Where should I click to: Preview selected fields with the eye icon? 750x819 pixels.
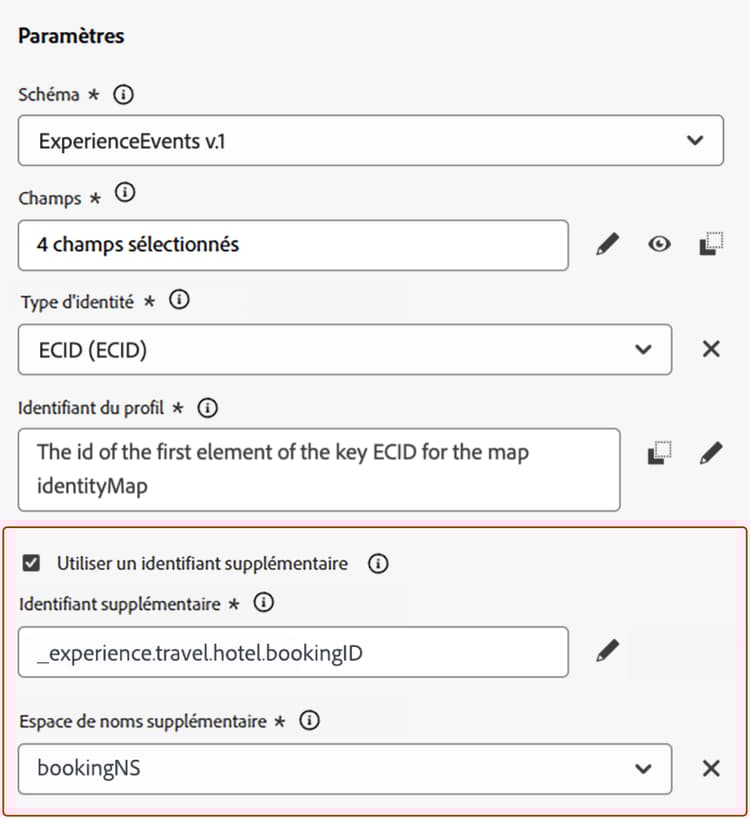(x=659, y=244)
